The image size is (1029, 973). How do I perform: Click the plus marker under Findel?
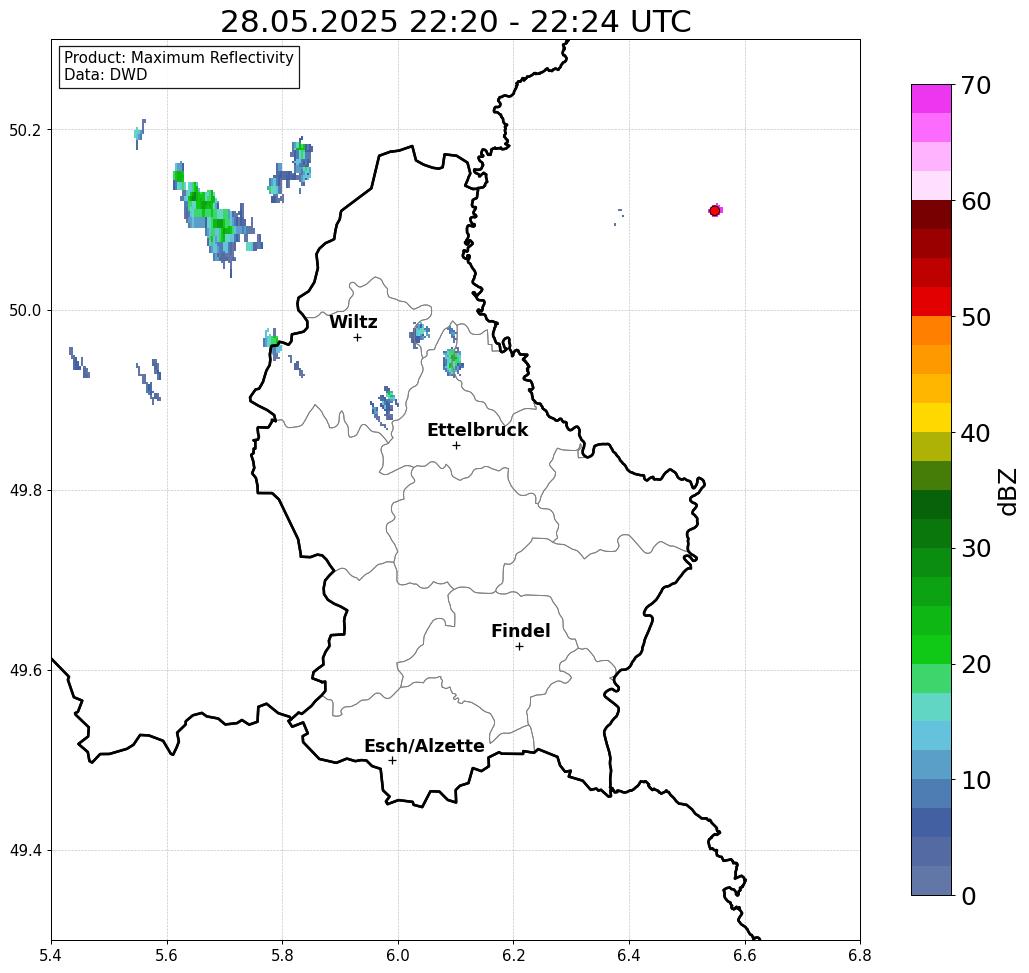tap(519, 647)
